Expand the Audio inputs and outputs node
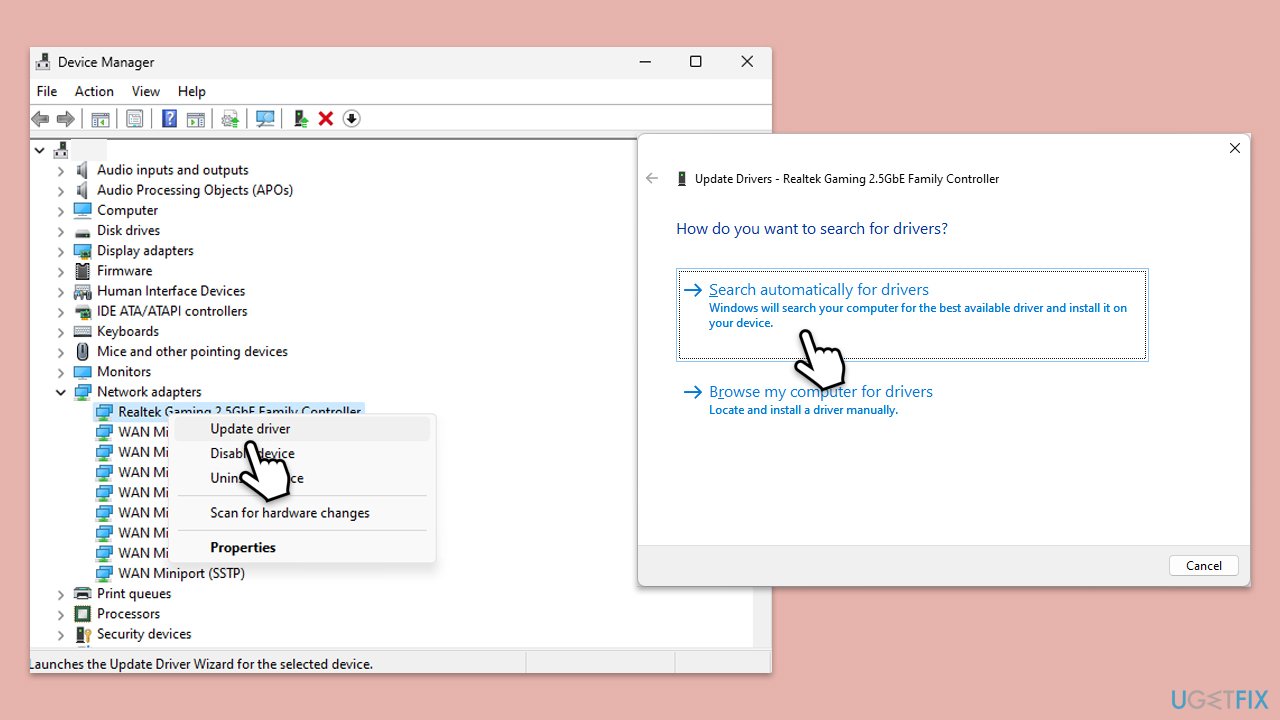The image size is (1280, 720). click(61, 170)
